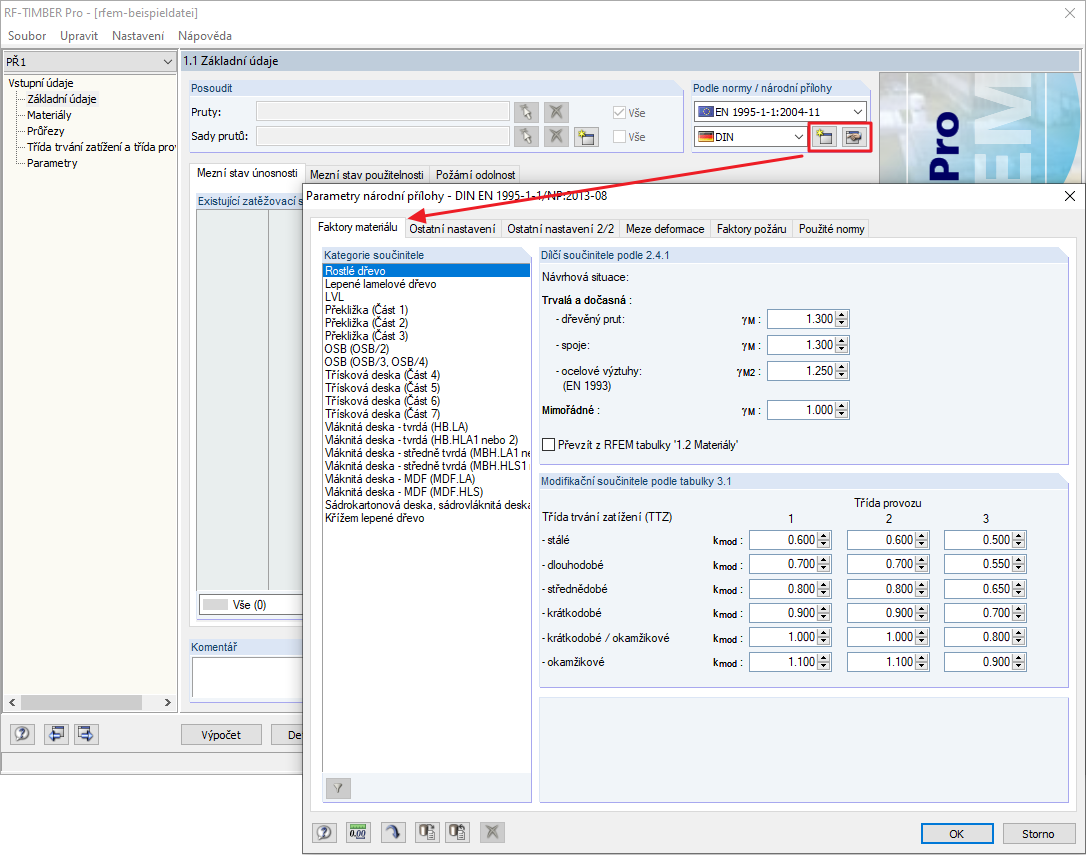Select Vláknitá deska - MDF (MDF.LA)

click(x=426, y=479)
